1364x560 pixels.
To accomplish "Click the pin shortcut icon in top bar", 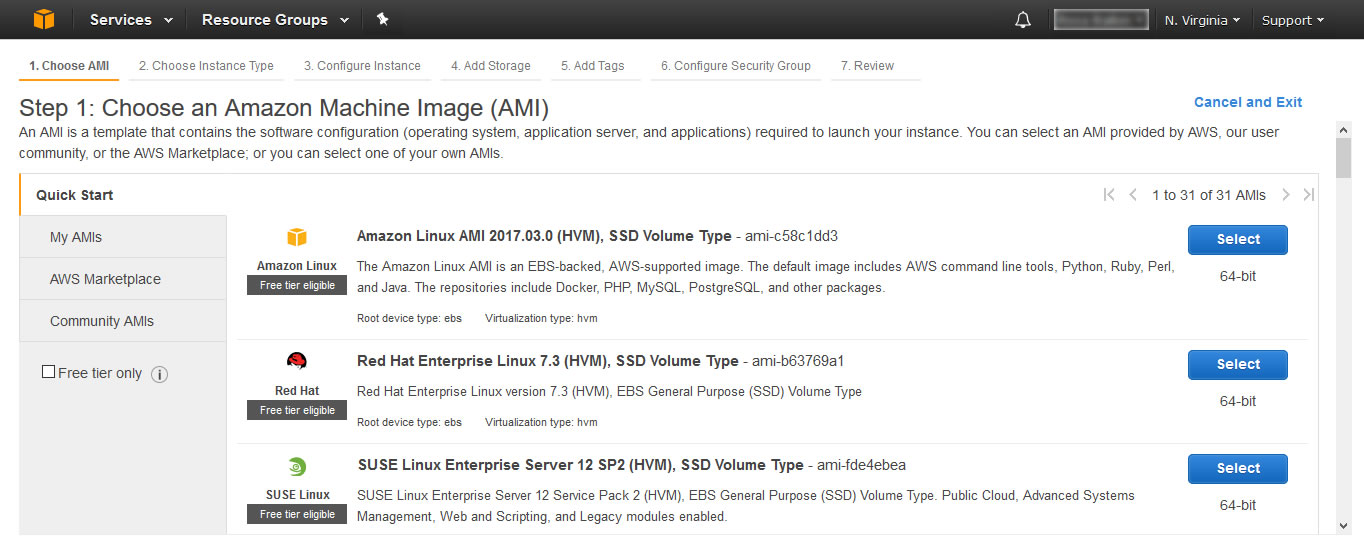I will (382, 19).
